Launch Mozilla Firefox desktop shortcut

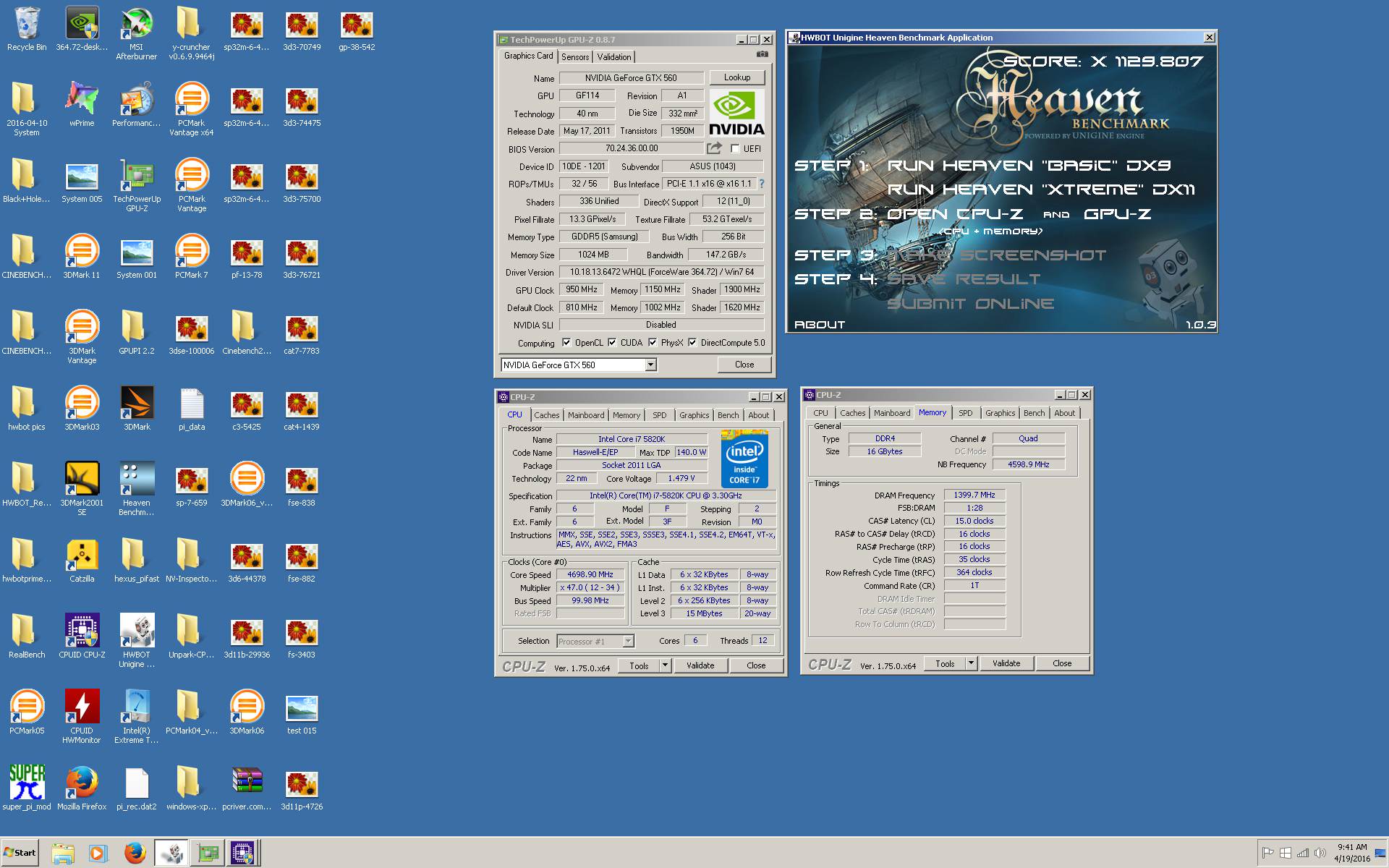click(x=82, y=788)
